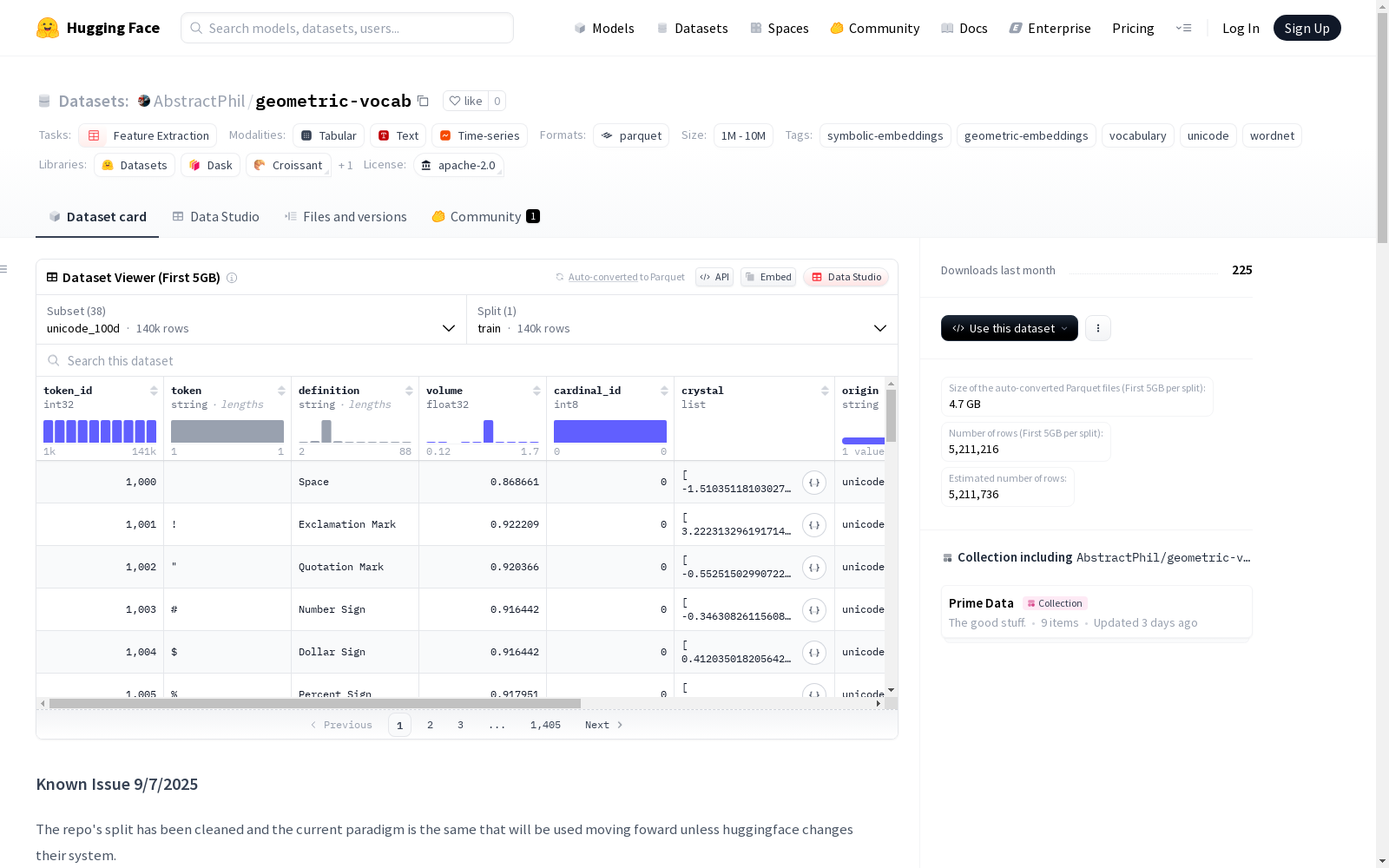Expand crystal list for Dollar Sign row
The image size is (1389, 868).
[814, 653]
